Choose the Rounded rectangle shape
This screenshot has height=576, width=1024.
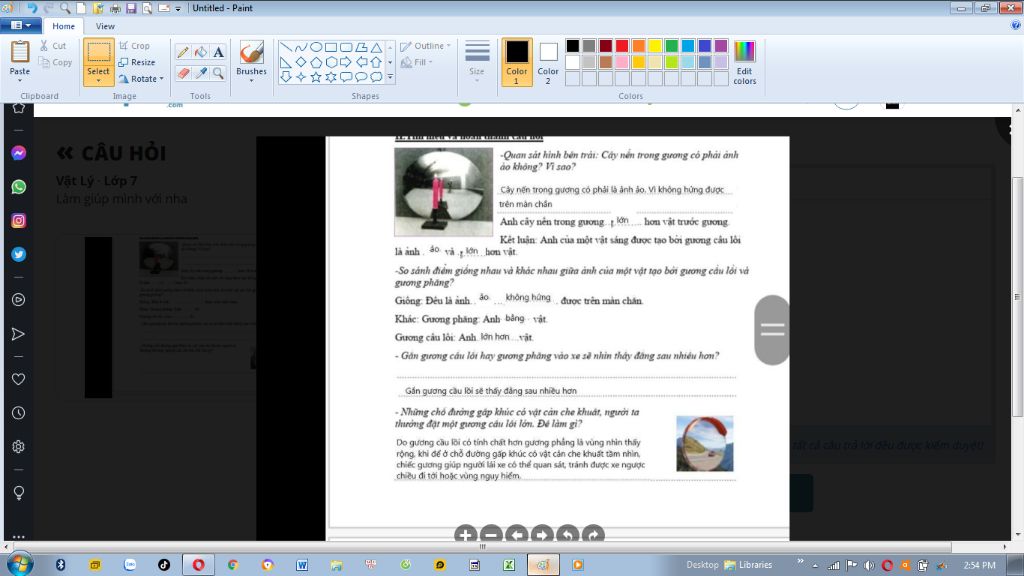[346, 47]
